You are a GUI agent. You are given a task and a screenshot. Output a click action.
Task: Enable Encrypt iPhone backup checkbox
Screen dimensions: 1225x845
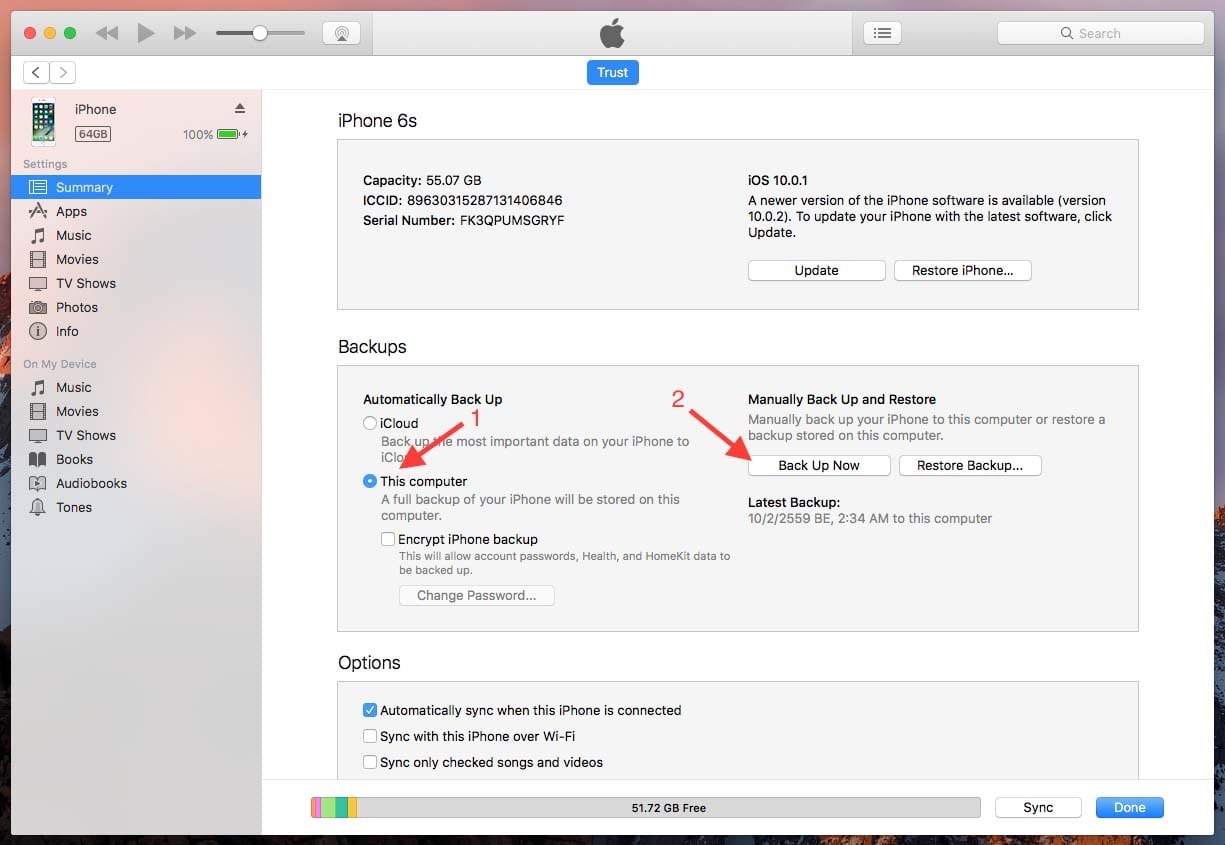point(388,539)
